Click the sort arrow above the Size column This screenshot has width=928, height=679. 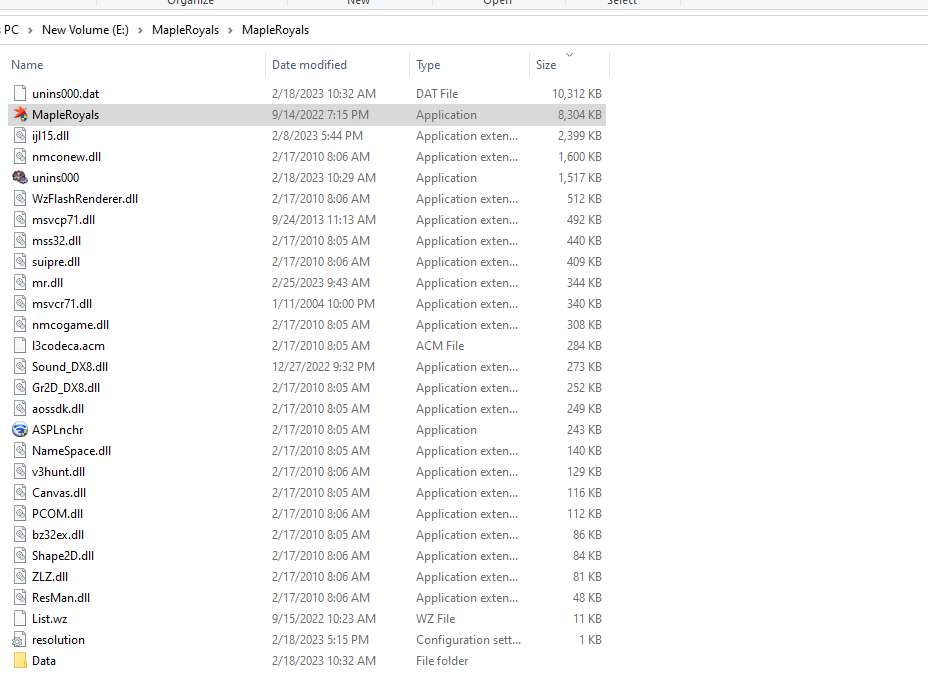coord(569,55)
